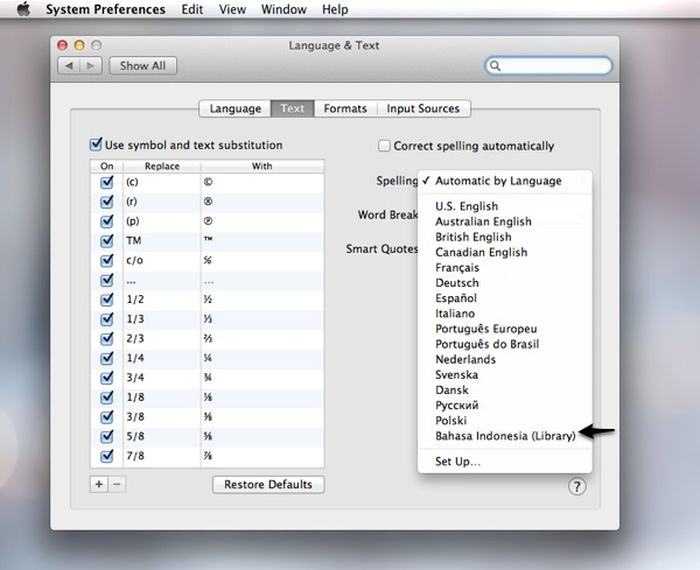Uncheck the c/o substitution row
The width and height of the screenshot is (700, 570).
107,260
